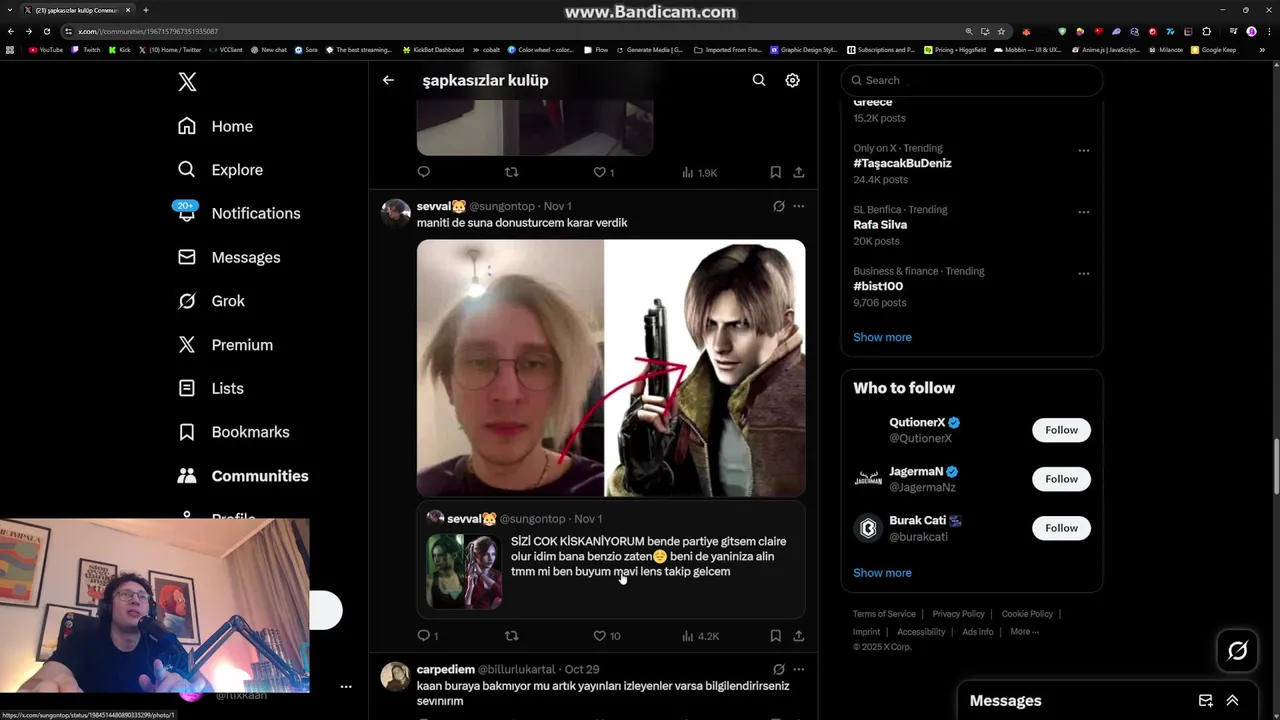Open the Leon Kennedy game character image
The height and width of the screenshot is (720, 1280).
(x=705, y=368)
